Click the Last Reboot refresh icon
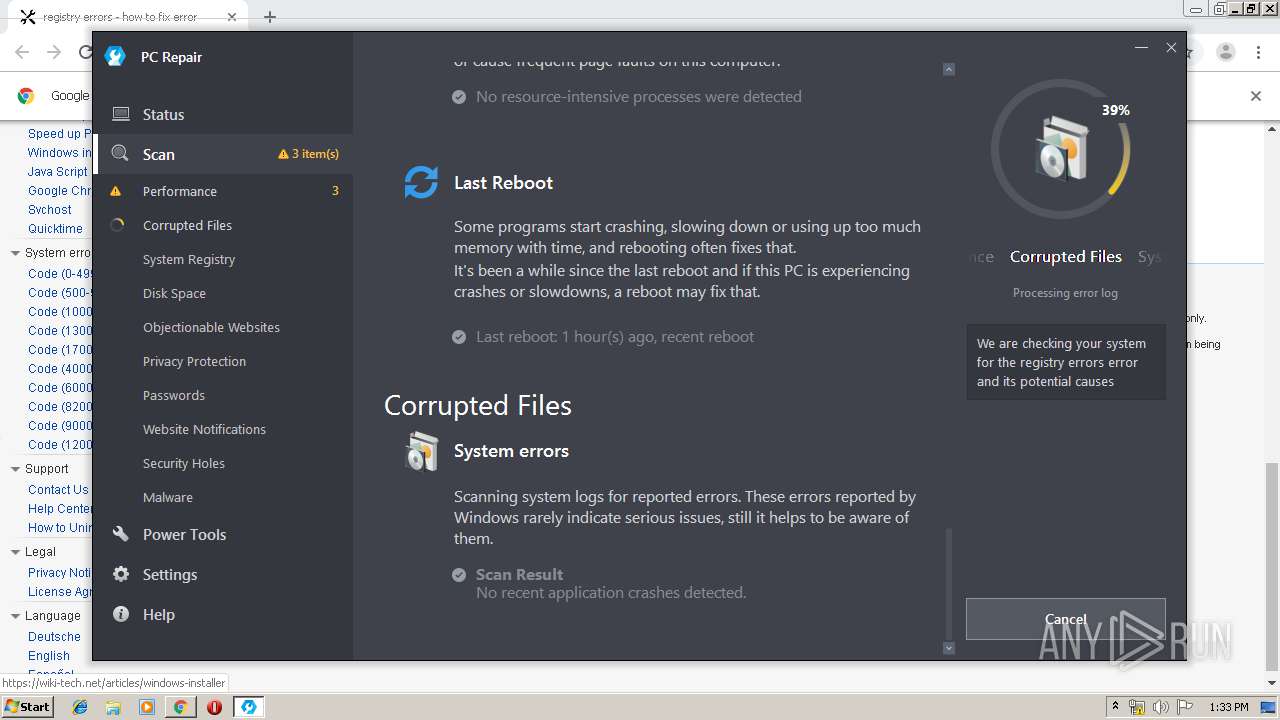Viewport: 1280px width, 720px height. [421, 182]
